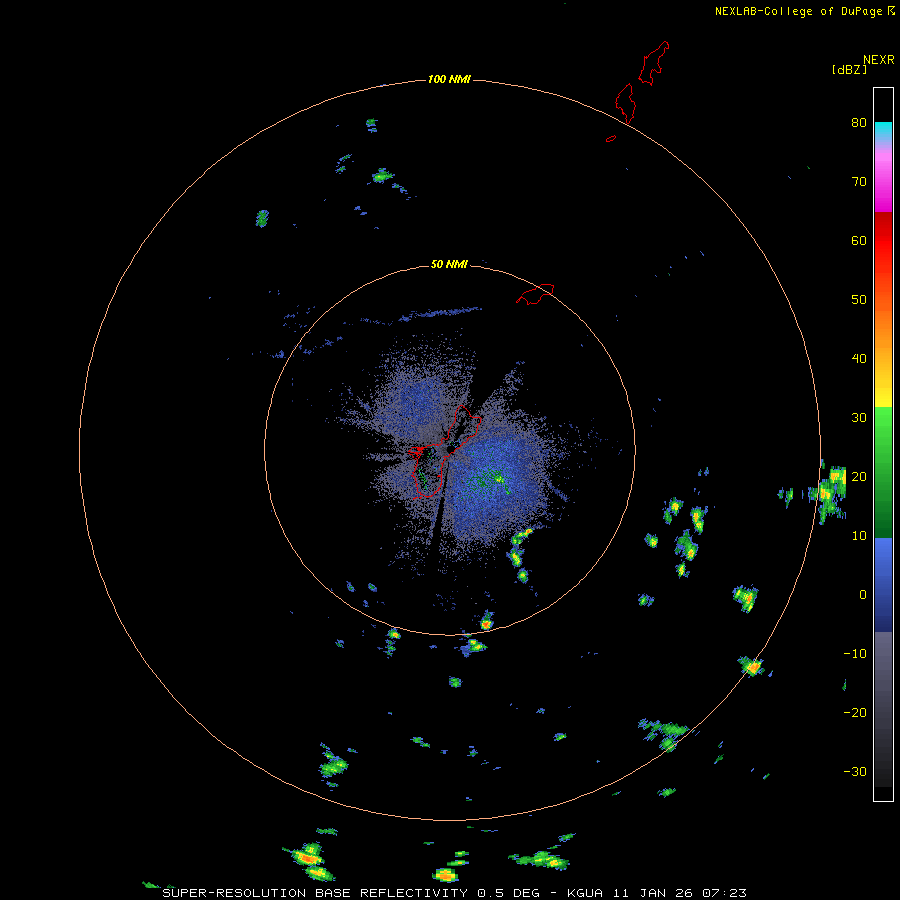Click the -10 value on dBZ scale
Image resolution: width=900 pixels, height=900 pixels.
(x=855, y=653)
